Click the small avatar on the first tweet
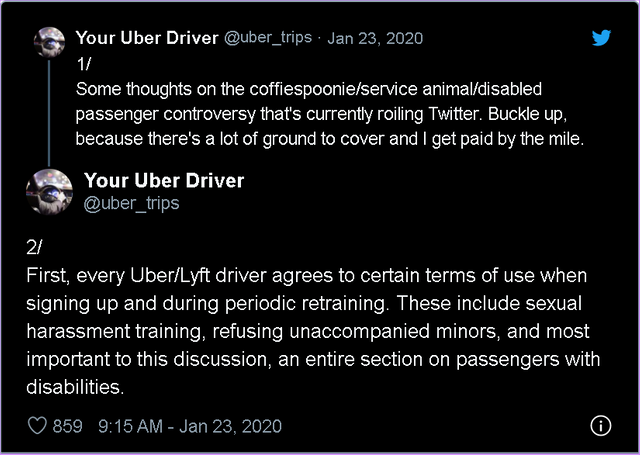The image size is (640, 455). pyautogui.click(x=50, y=43)
